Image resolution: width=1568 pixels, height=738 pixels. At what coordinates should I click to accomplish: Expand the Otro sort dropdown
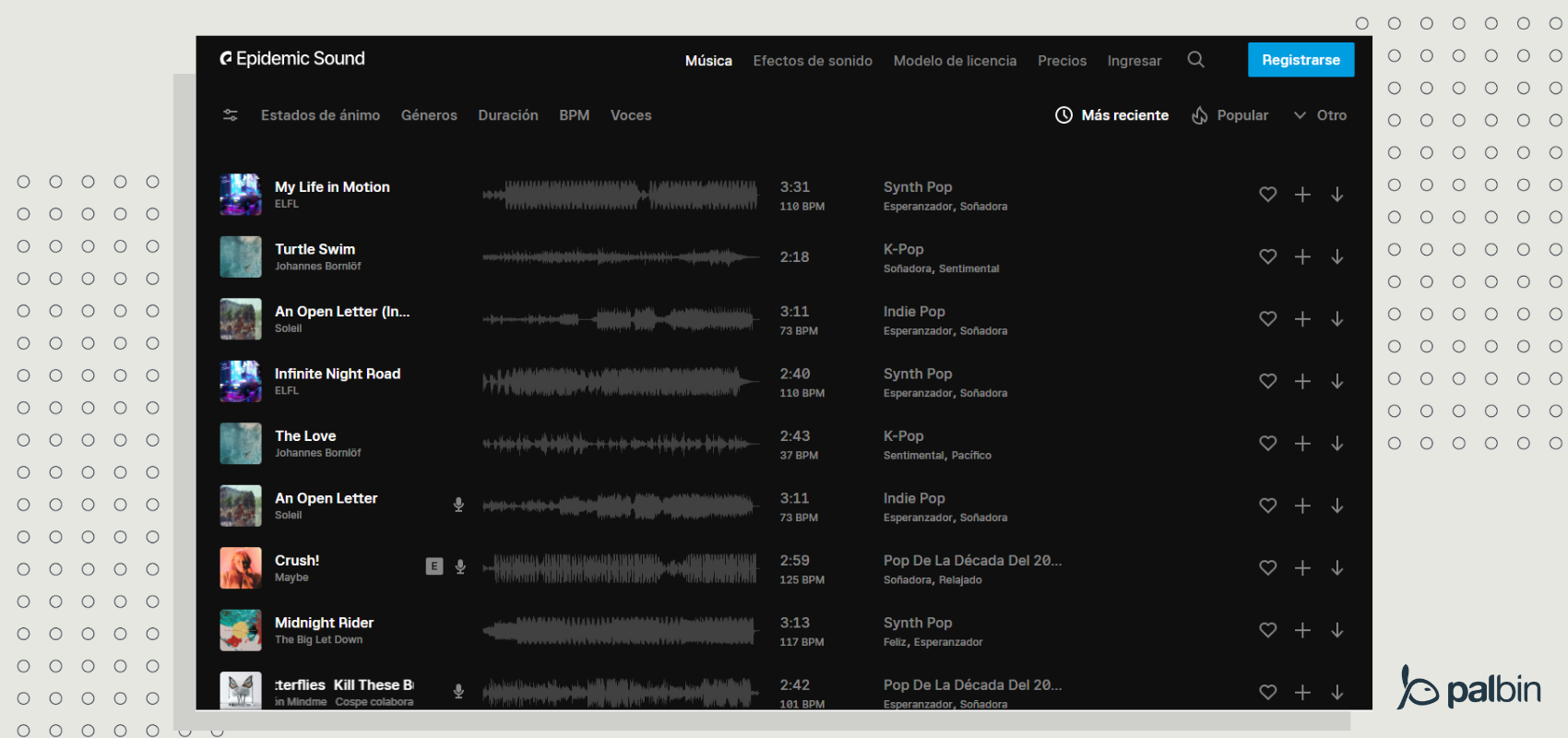point(1320,115)
